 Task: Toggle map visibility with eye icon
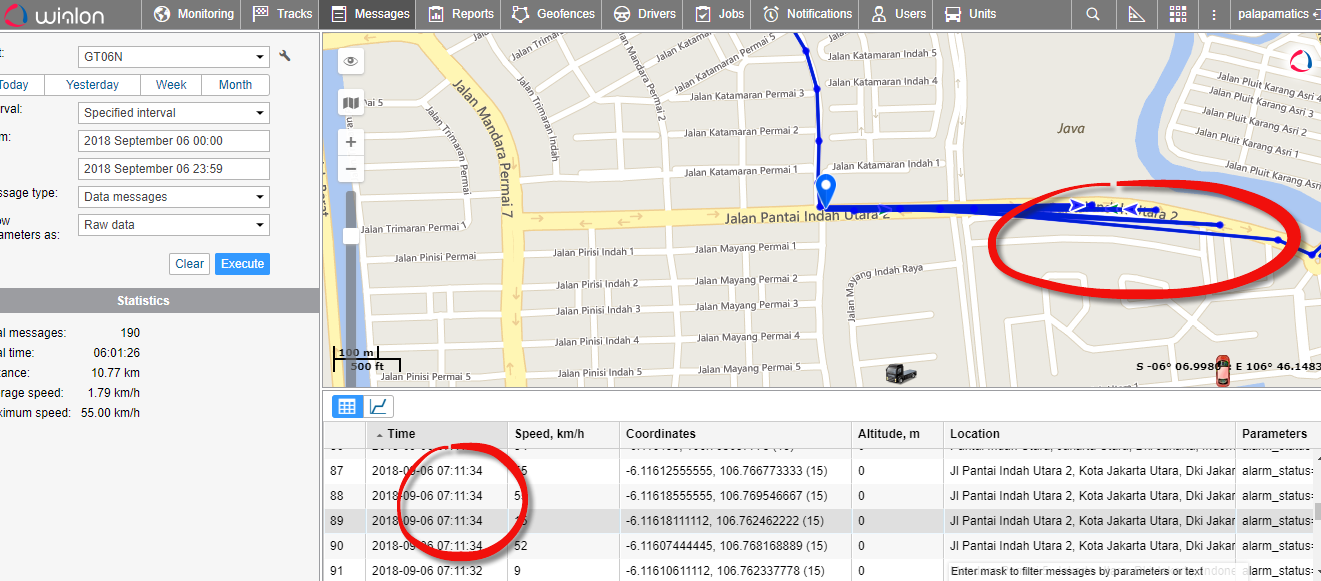(x=350, y=61)
